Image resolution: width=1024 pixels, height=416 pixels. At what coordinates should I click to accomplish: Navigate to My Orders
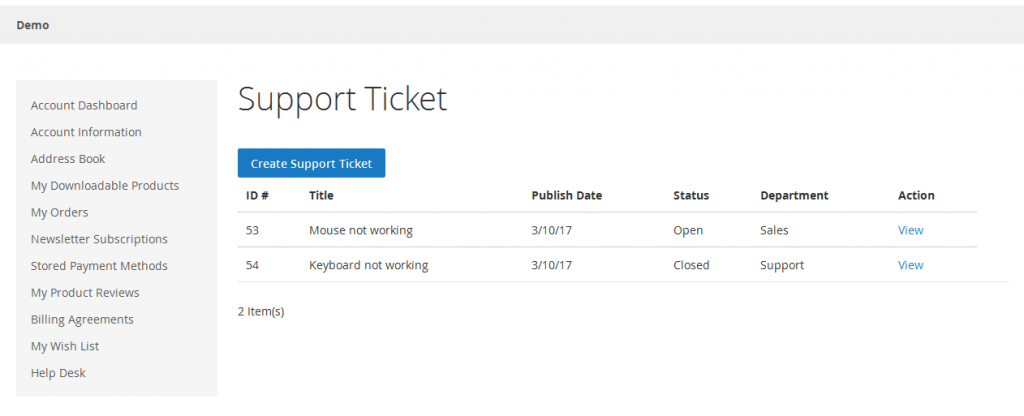(x=59, y=212)
